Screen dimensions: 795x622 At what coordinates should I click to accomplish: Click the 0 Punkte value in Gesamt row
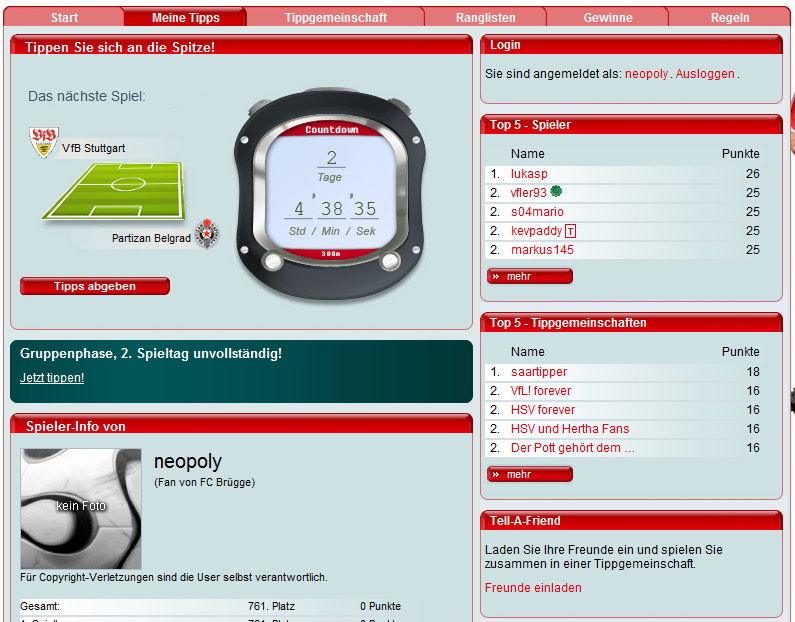click(x=380, y=606)
